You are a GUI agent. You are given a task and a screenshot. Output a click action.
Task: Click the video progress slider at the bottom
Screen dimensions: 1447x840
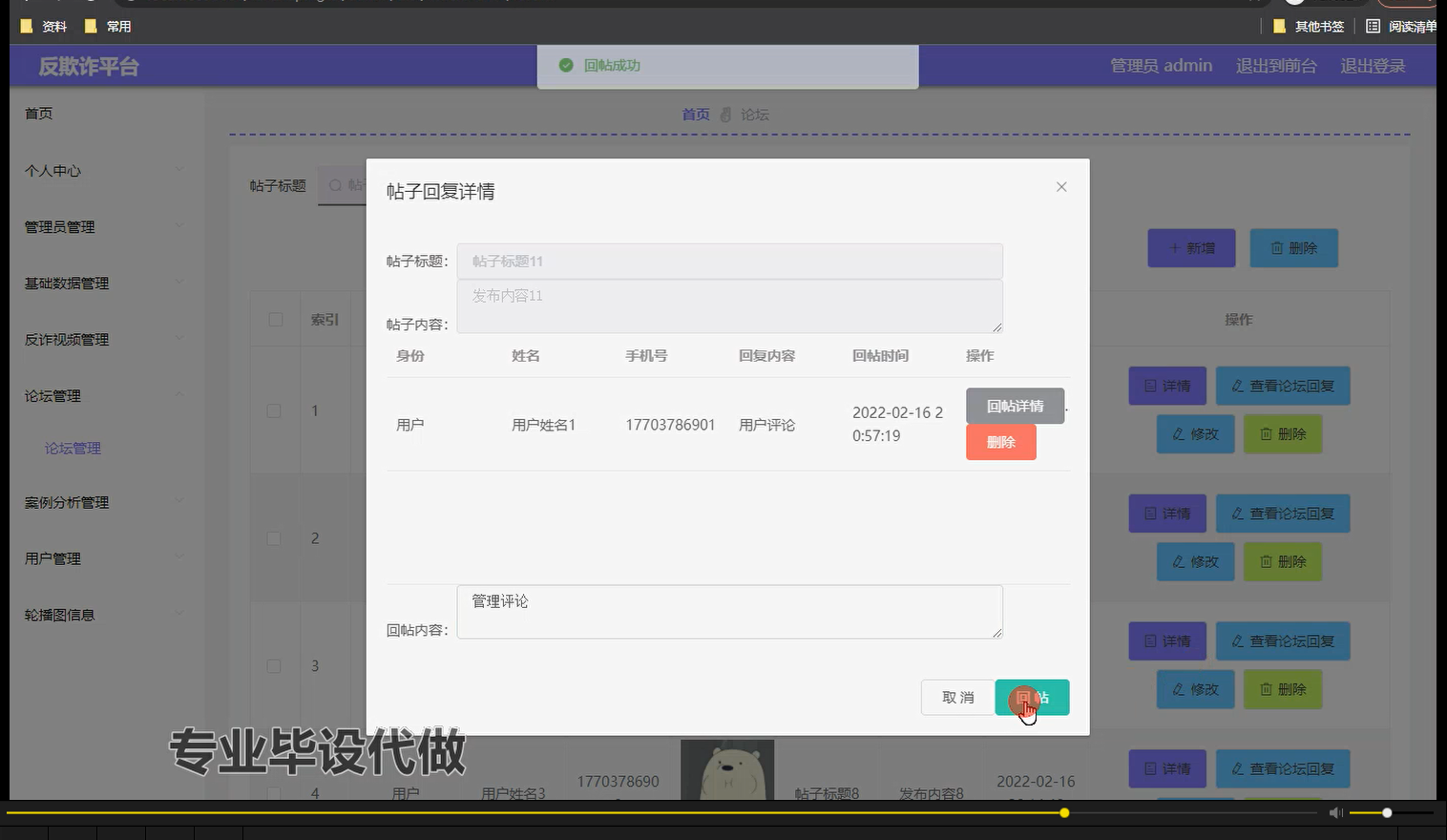(1063, 812)
